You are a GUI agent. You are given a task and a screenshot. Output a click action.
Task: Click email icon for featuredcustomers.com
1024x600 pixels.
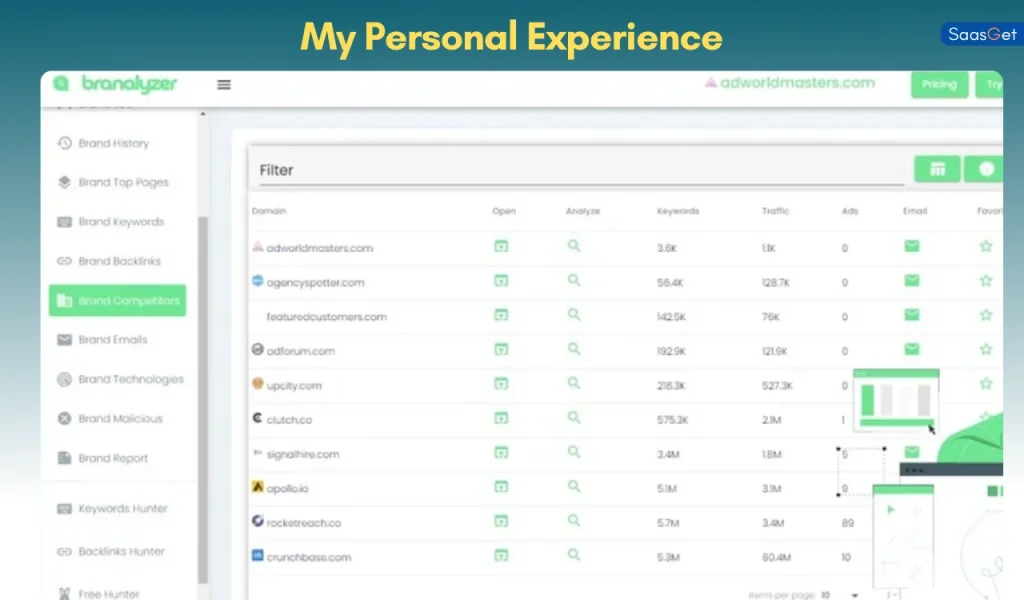[912, 315]
